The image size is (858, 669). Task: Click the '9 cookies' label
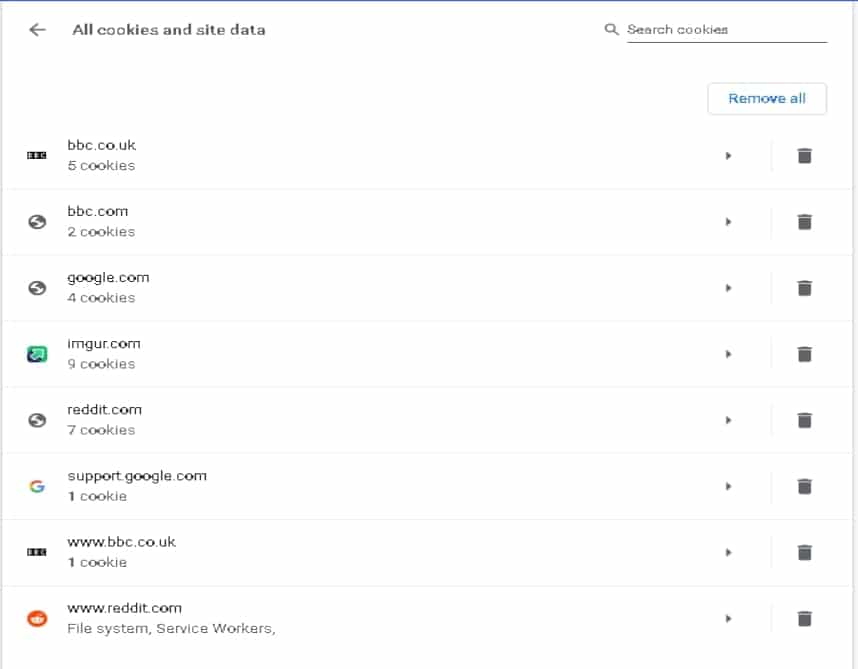coord(101,364)
